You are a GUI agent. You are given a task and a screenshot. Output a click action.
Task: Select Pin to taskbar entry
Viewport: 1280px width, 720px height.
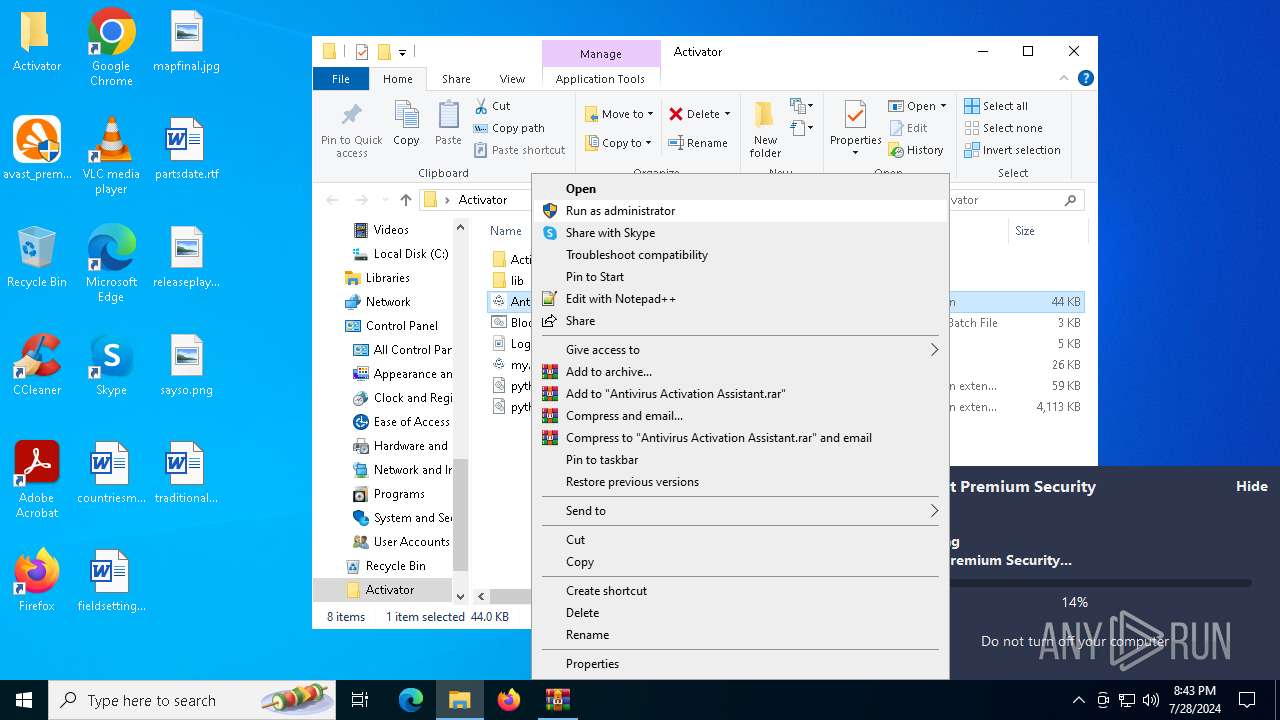click(x=740, y=460)
